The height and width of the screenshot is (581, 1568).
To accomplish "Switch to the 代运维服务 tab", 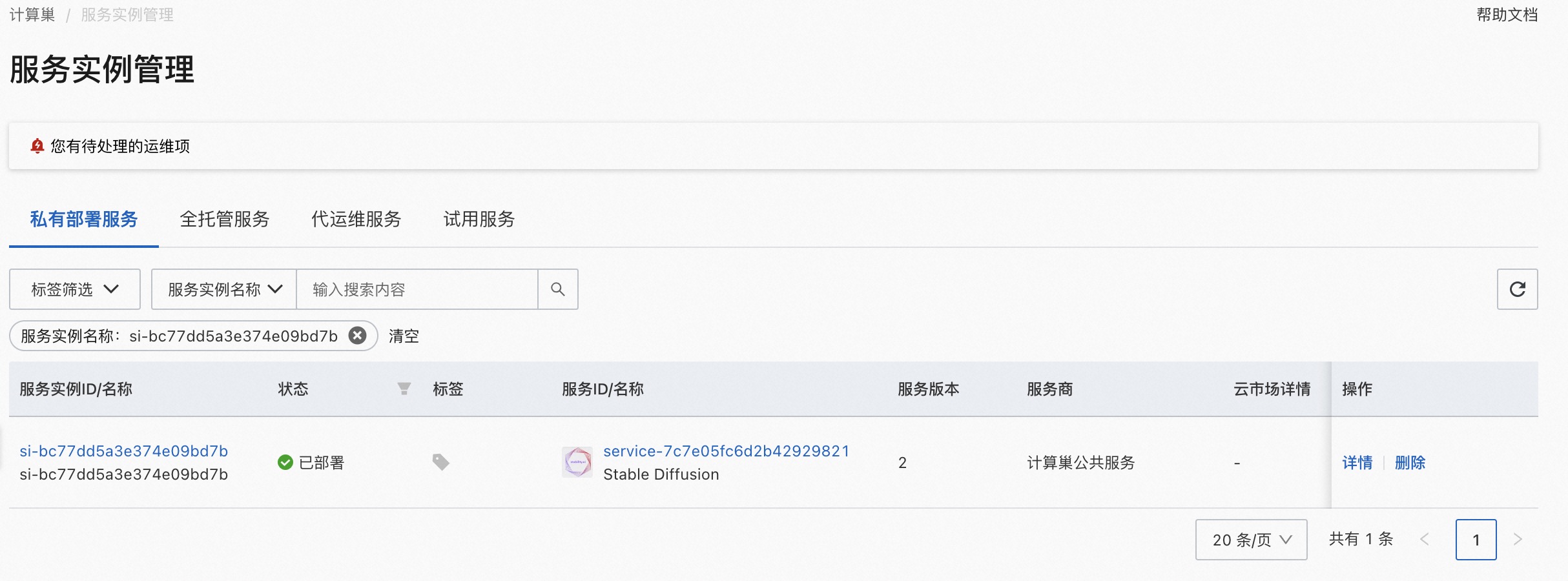I will tap(356, 219).
